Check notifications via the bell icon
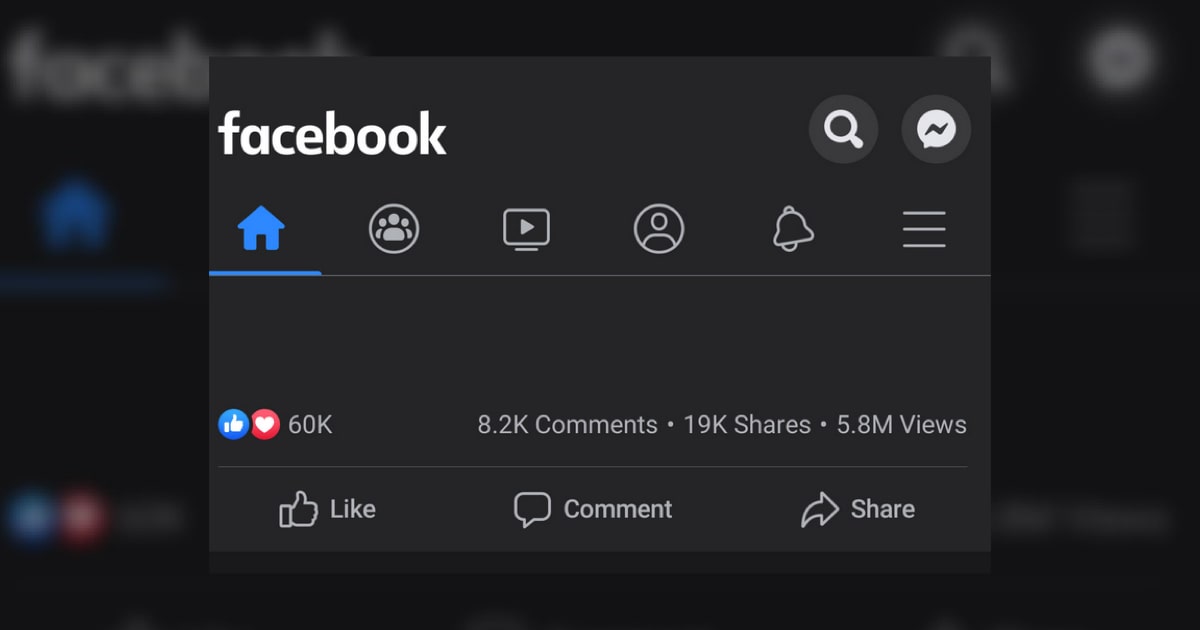 tap(792, 229)
